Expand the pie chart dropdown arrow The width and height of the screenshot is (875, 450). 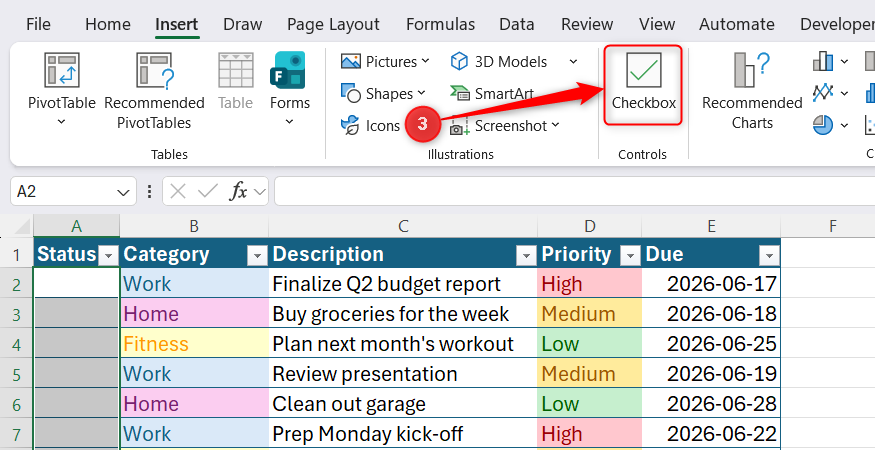tap(844, 125)
